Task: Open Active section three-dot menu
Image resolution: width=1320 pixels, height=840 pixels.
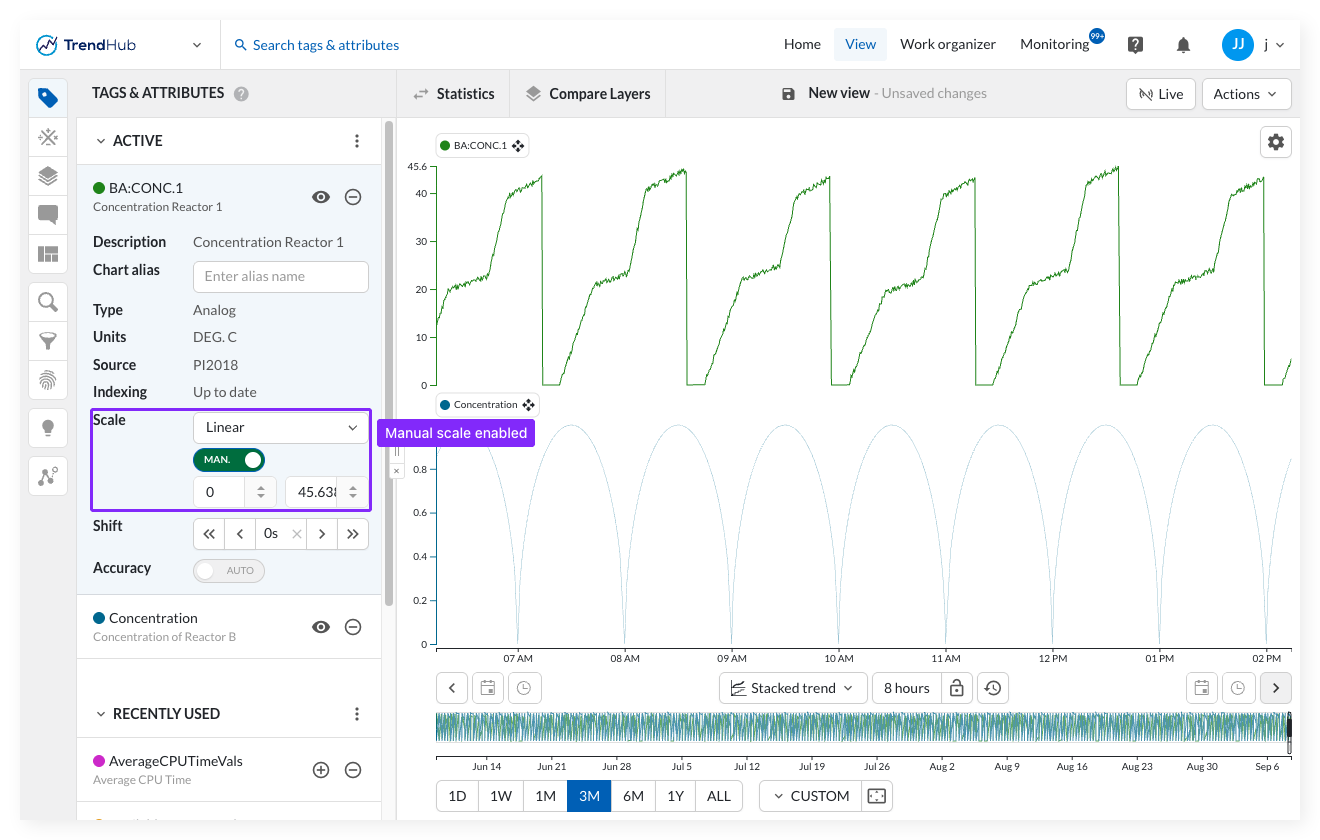Action: click(357, 141)
